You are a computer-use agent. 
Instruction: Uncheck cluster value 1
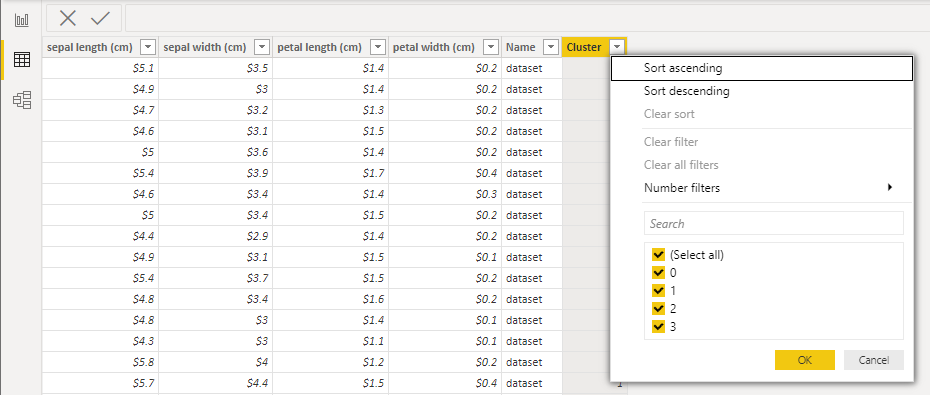(658, 291)
